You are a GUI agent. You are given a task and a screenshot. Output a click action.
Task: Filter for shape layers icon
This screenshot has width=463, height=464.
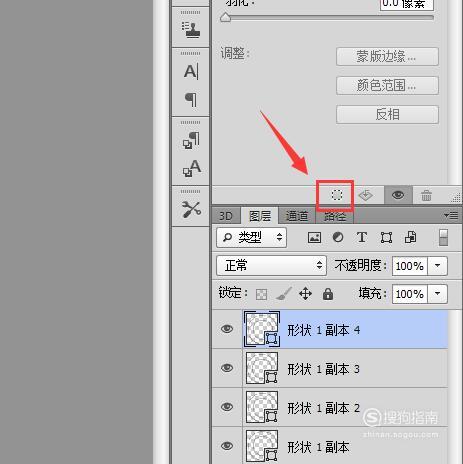coord(386,238)
